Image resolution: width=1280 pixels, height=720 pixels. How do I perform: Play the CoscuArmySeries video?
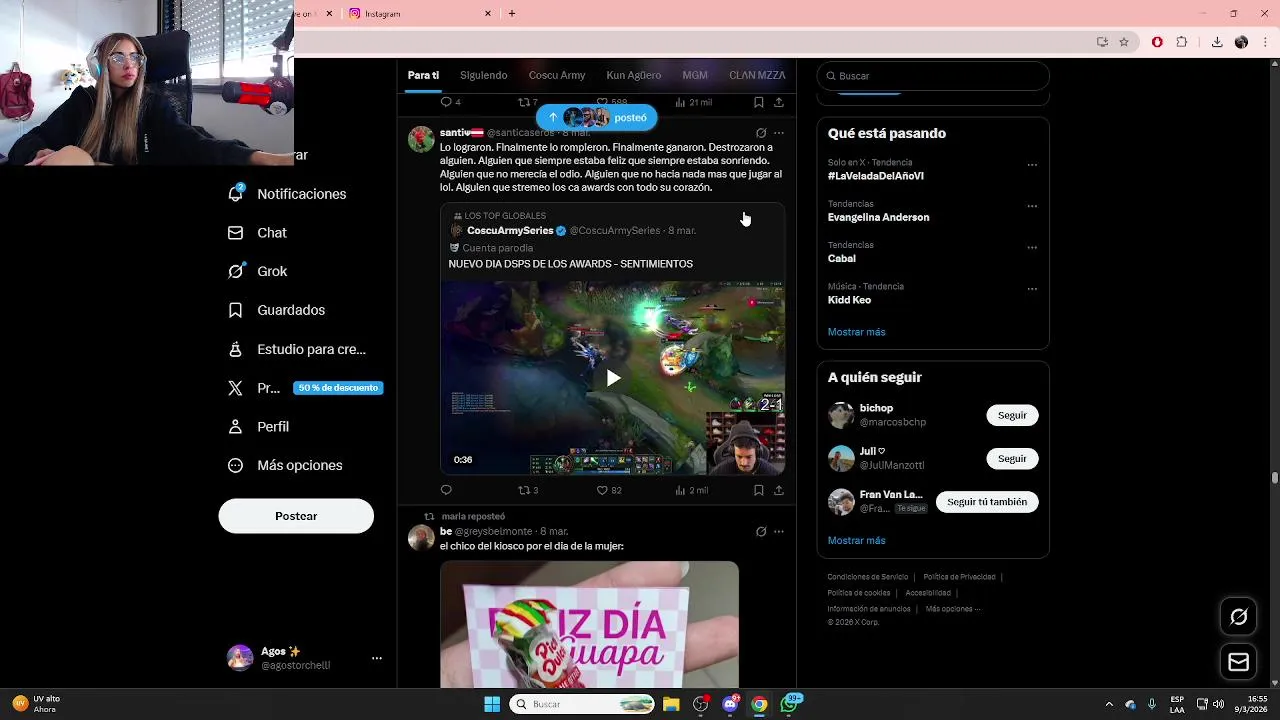coord(613,378)
